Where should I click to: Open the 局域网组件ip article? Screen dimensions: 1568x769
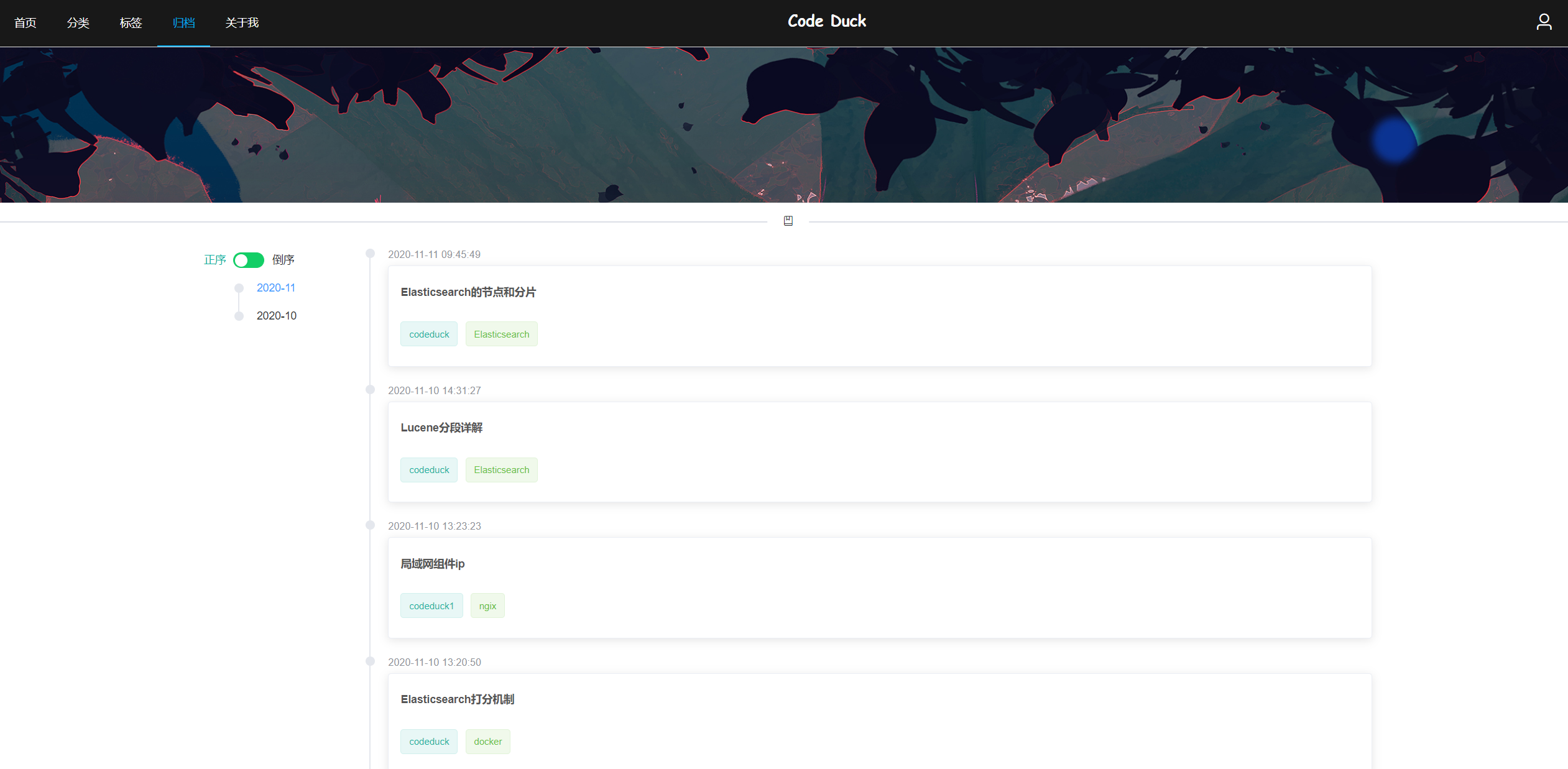coord(433,564)
